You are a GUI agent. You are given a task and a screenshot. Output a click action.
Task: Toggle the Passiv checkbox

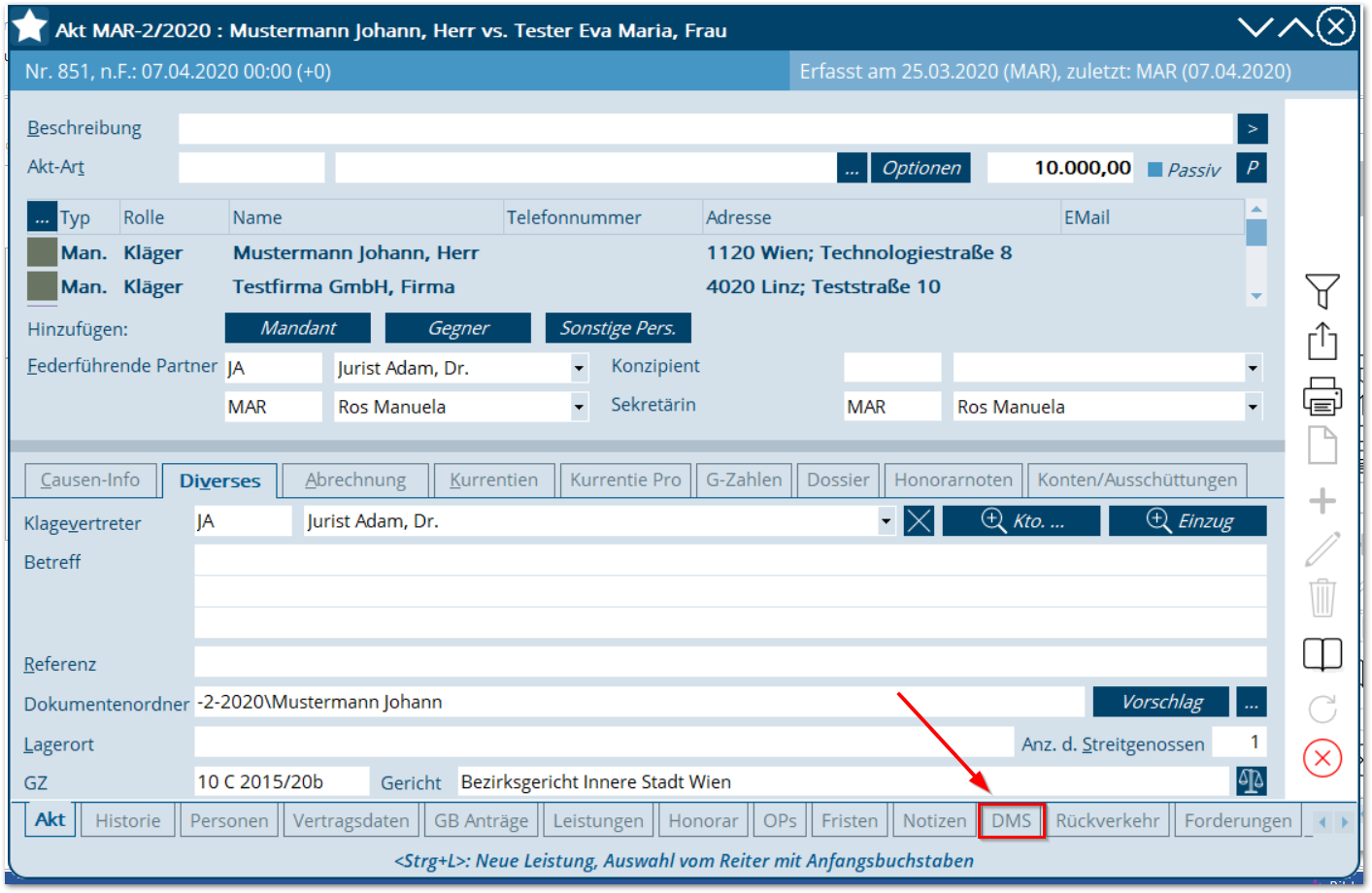[1154, 169]
